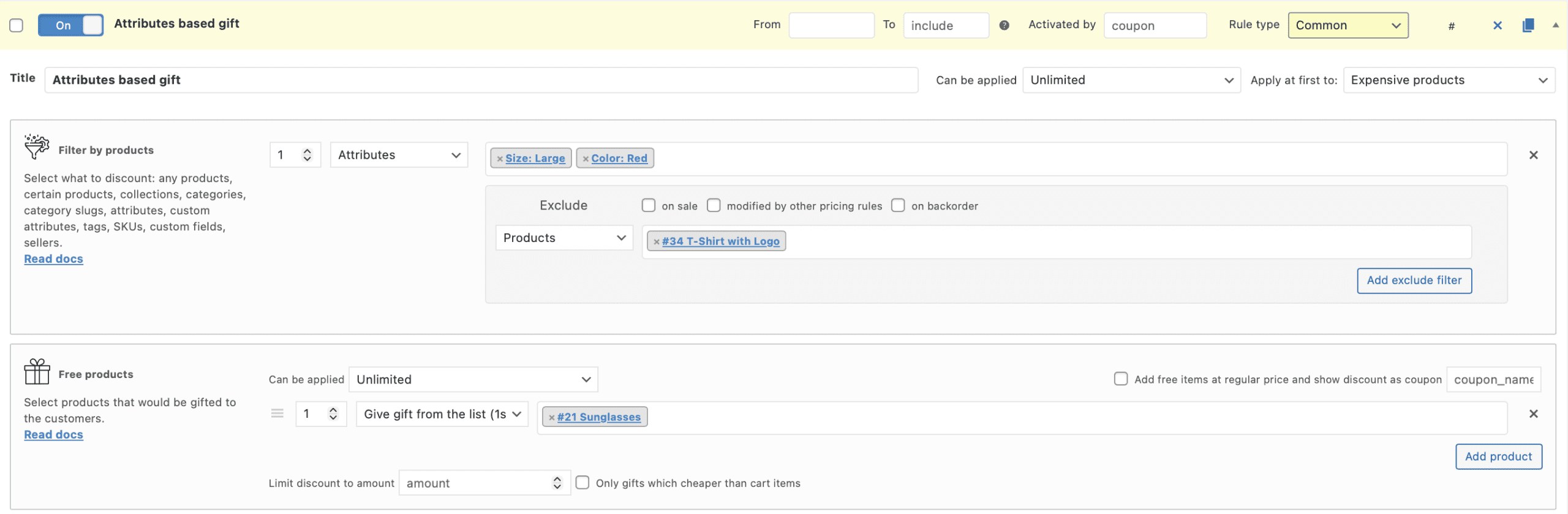Viewport: 1568px width, 514px height.
Task: Open the Rule type Common dropdown
Action: tap(1347, 25)
